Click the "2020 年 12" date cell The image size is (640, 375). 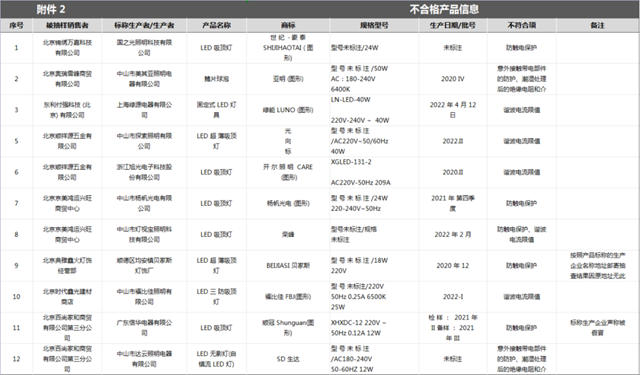452,266
